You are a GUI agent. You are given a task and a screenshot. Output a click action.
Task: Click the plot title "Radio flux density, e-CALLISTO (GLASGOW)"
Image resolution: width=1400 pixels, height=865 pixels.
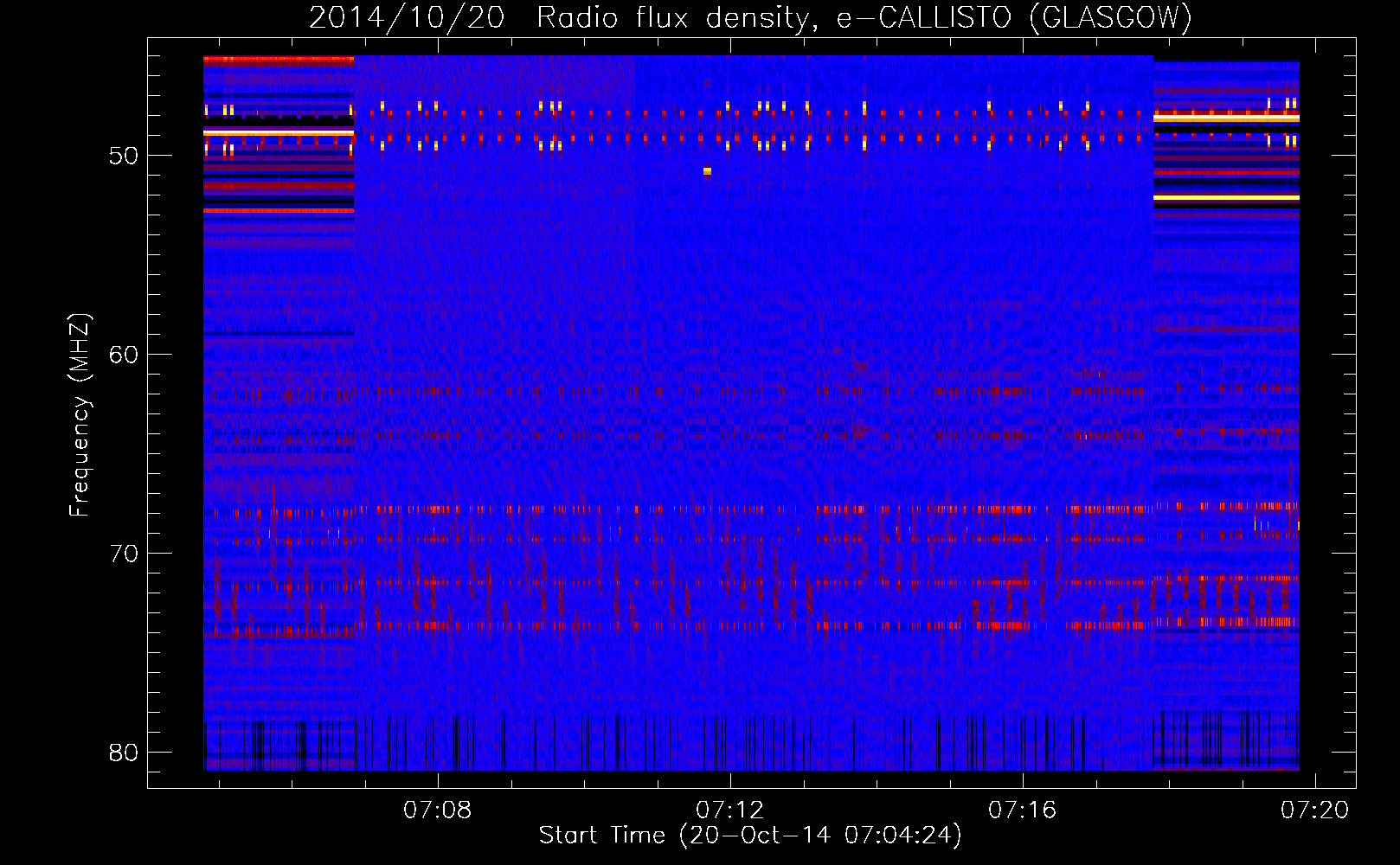point(864,17)
